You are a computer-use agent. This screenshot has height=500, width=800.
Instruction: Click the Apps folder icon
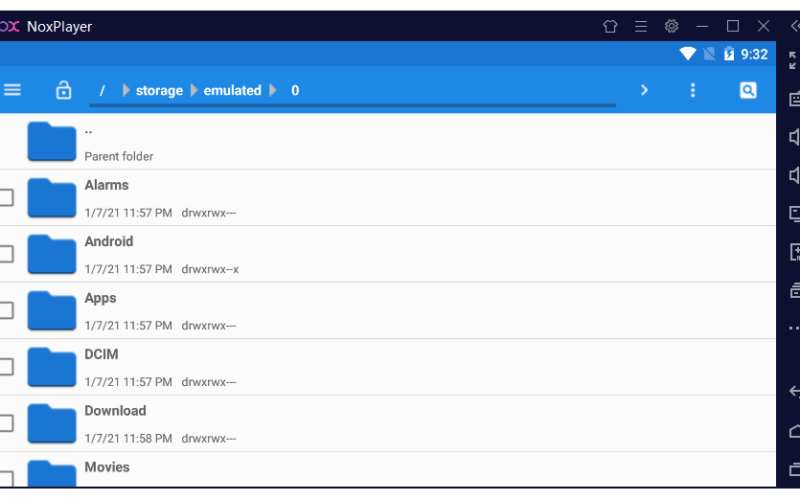52,311
